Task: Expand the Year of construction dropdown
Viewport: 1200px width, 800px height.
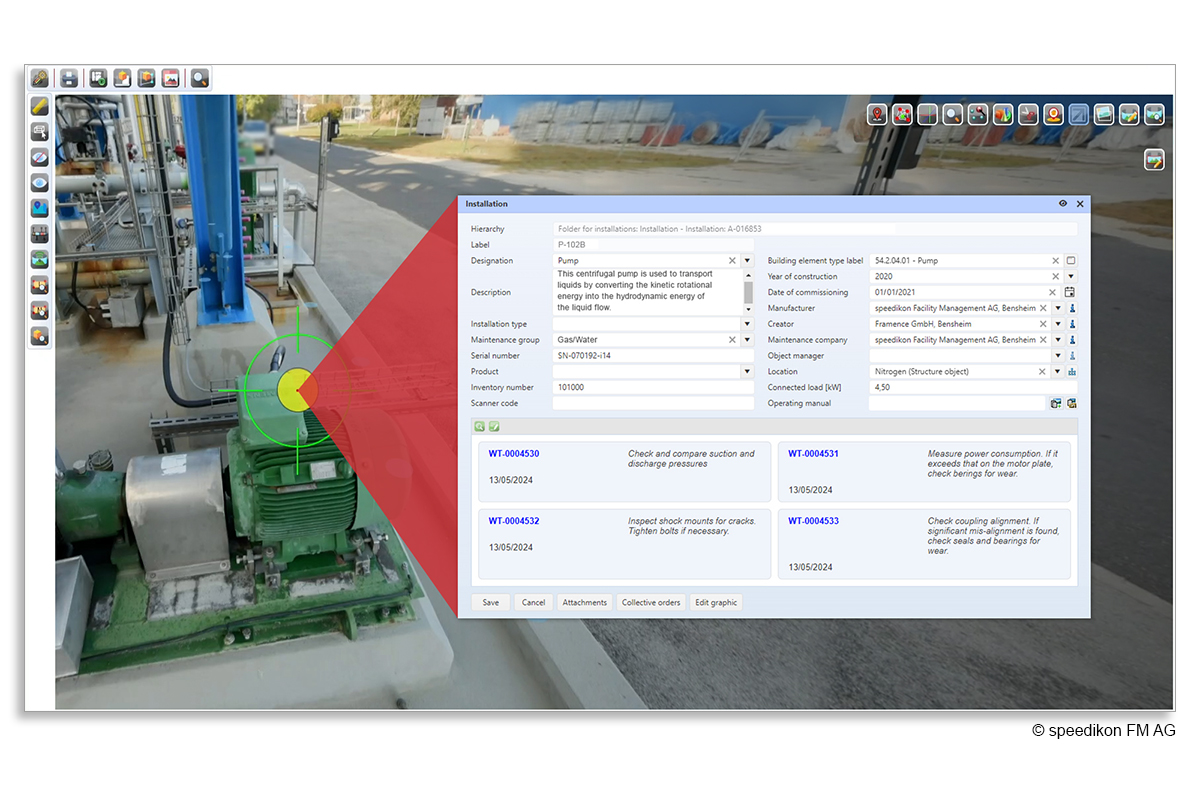Action: click(x=1070, y=277)
